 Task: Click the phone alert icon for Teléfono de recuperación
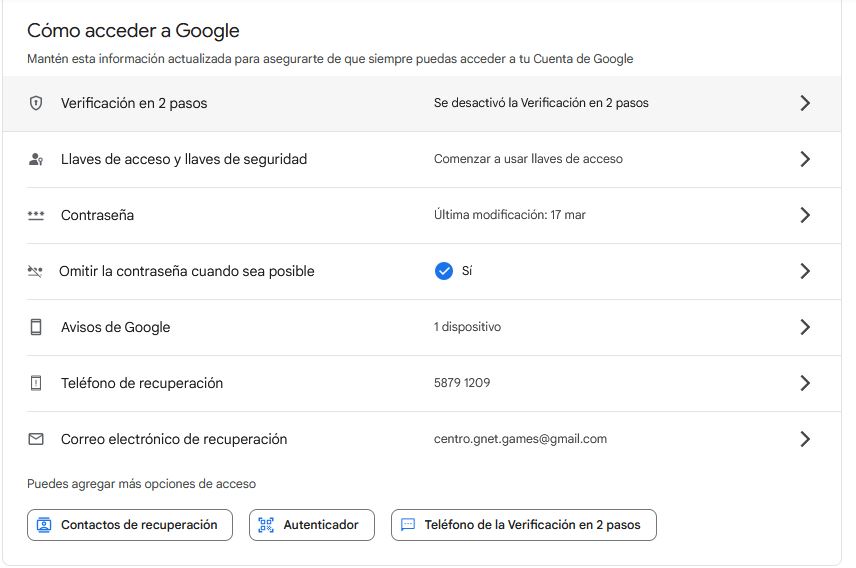(x=36, y=383)
